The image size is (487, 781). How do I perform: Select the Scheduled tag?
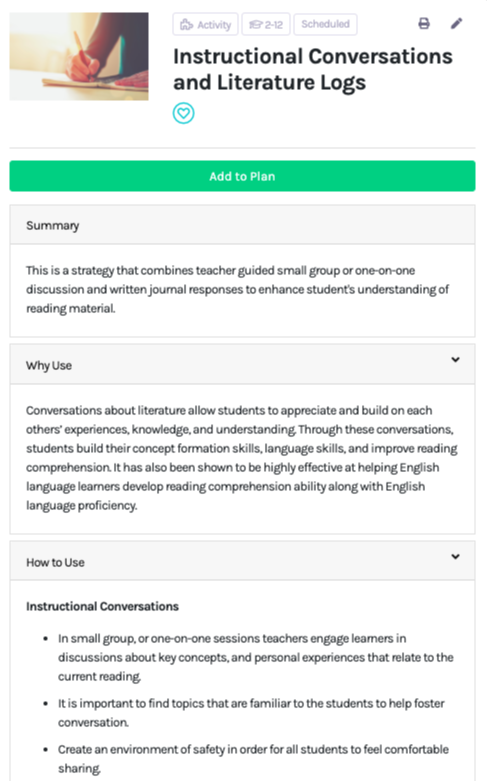(325, 24)
